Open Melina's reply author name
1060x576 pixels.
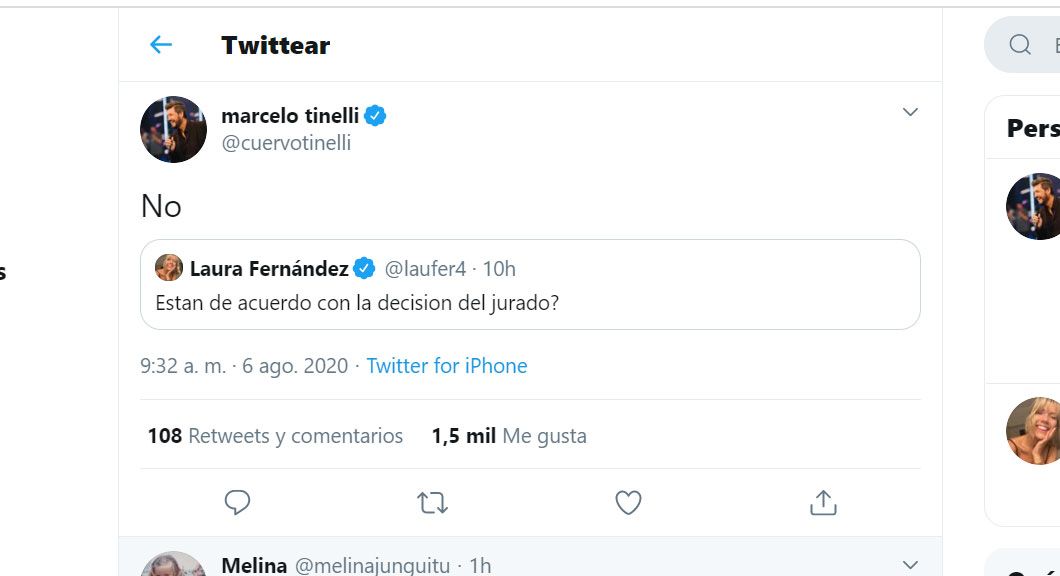254,566
